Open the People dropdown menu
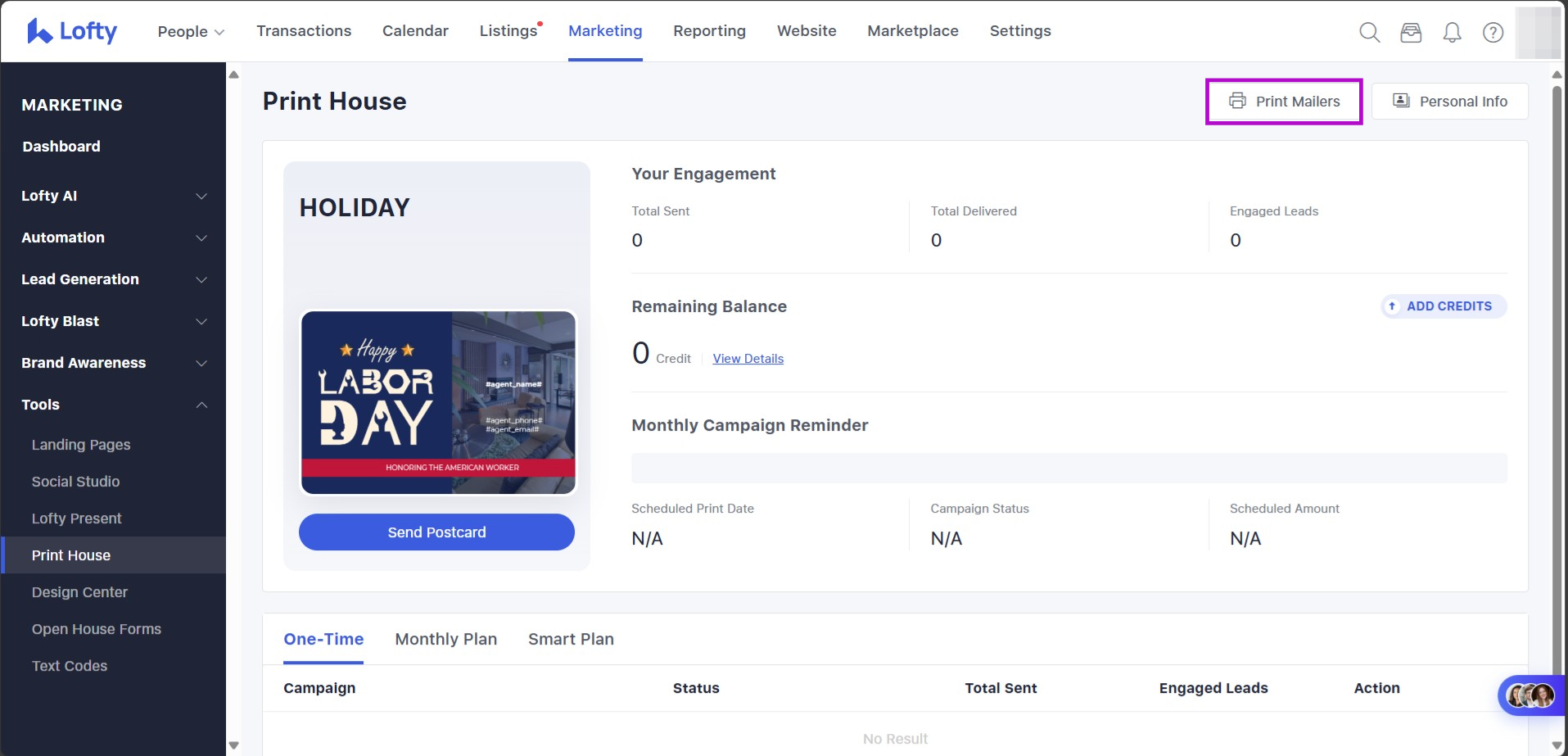The image size is (1568, 756). [x=191, y=31]
